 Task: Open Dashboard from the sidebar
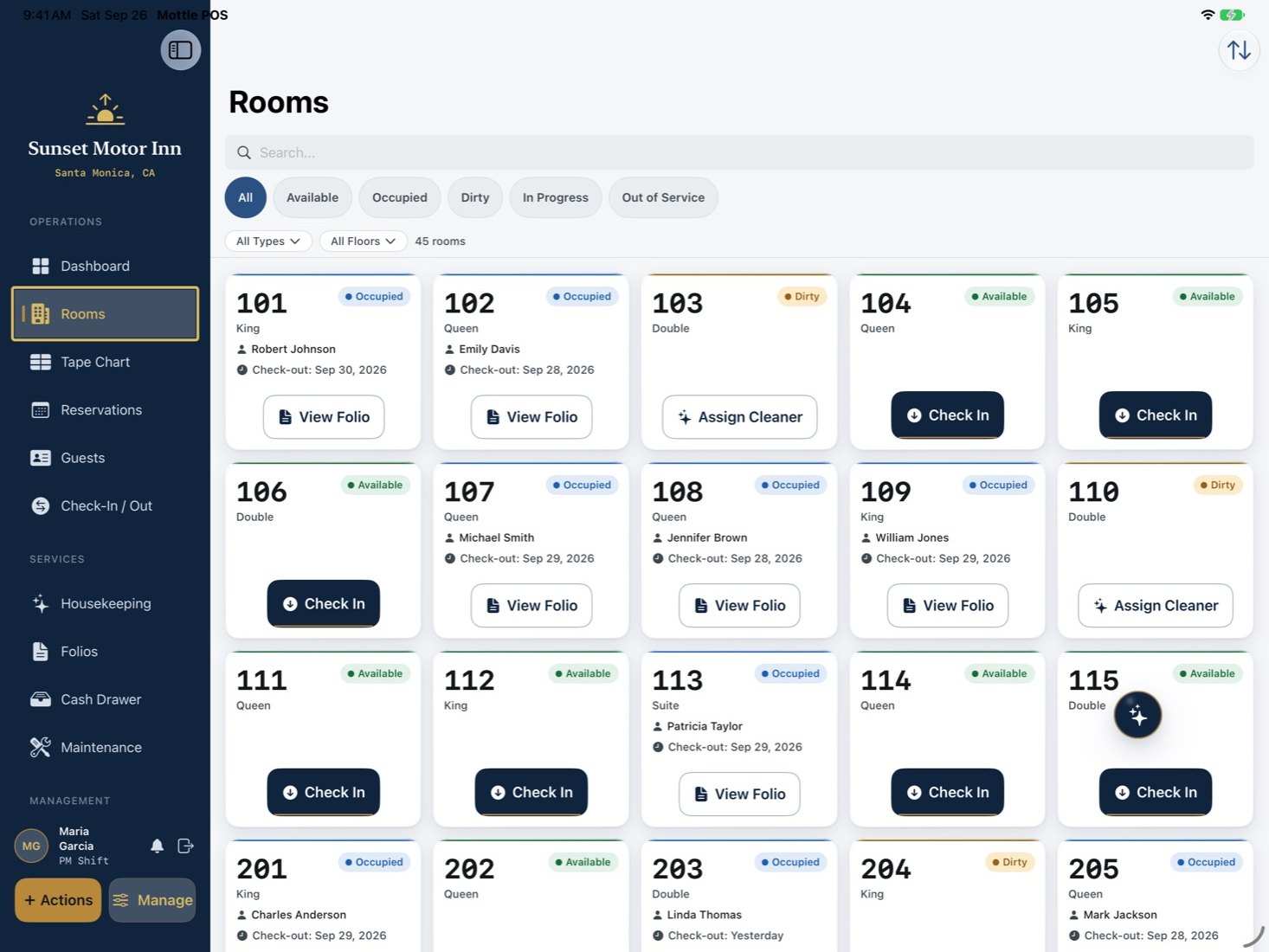pyautogui.click(x=105, y=266)
